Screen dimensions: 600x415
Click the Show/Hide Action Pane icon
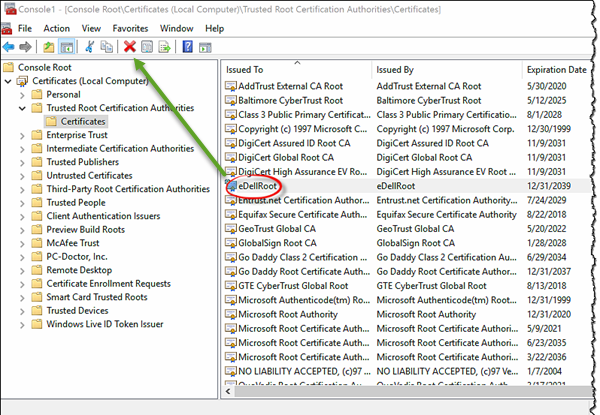click(205, 47)
